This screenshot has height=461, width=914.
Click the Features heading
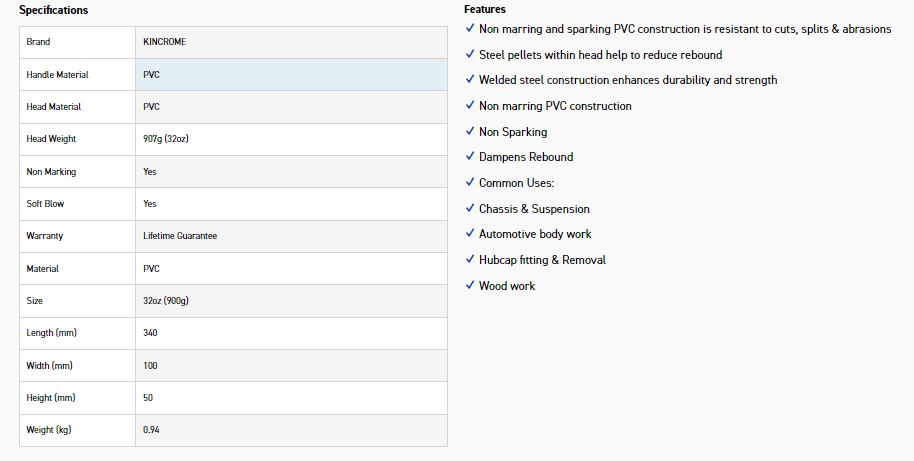tap(485, 9)
